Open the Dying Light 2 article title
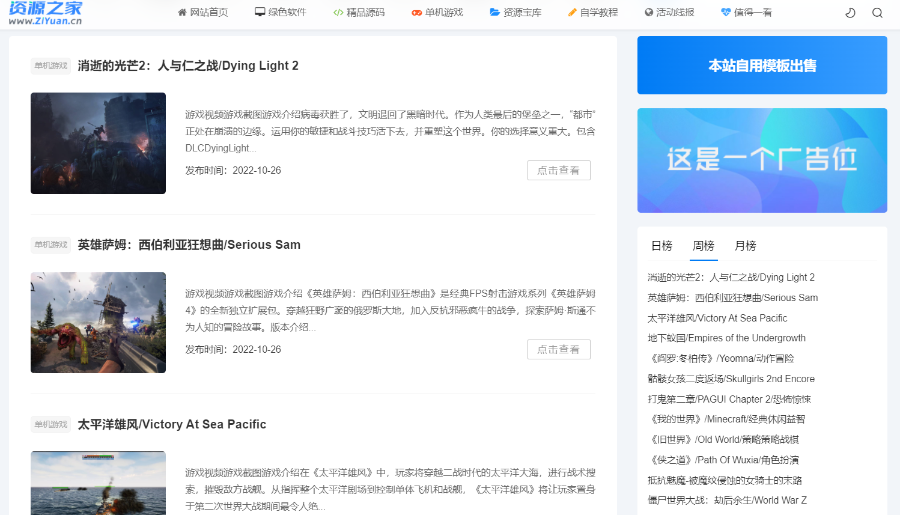This screenshot has height=515, width=900. (x=188, y=65)
